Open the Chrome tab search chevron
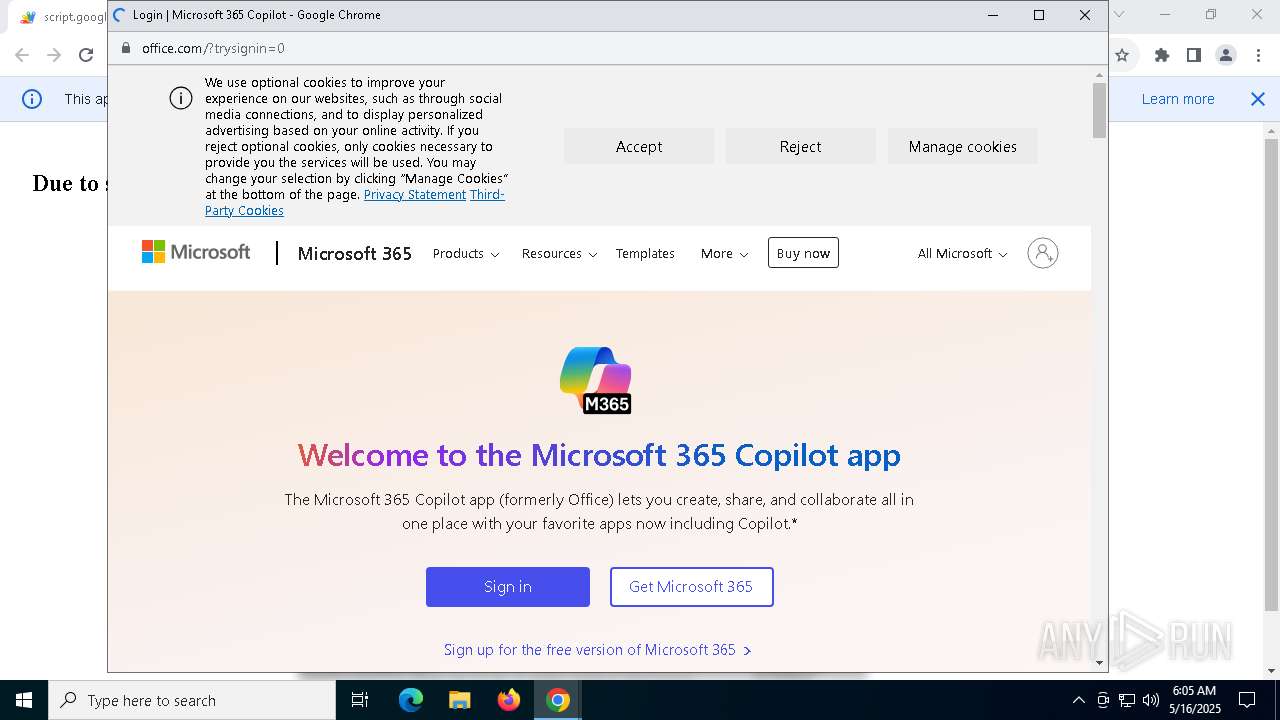The image size is (1280, 720). click(x=1119, y=14)
